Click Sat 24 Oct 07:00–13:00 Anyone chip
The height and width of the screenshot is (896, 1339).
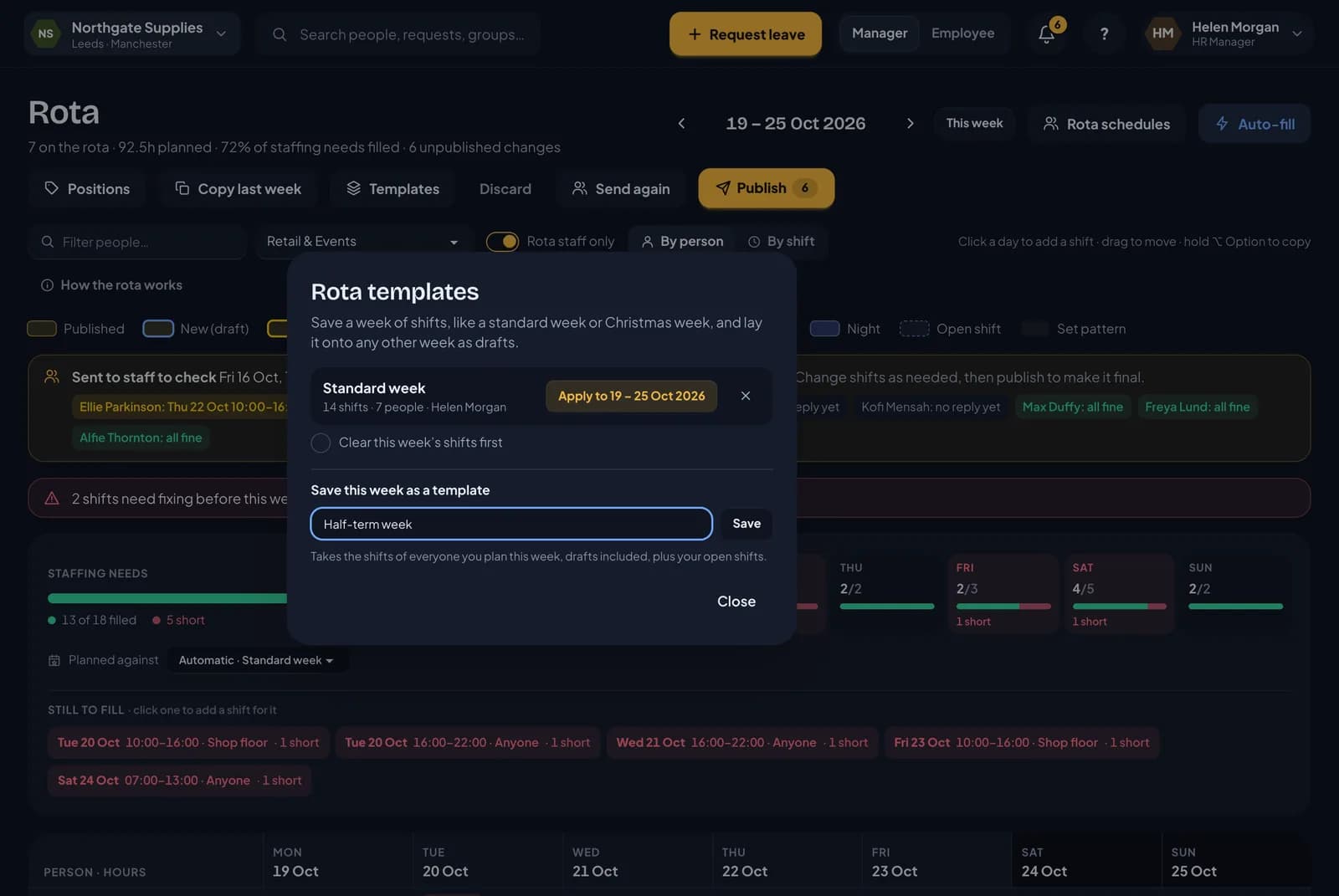(x=179, y=780)
